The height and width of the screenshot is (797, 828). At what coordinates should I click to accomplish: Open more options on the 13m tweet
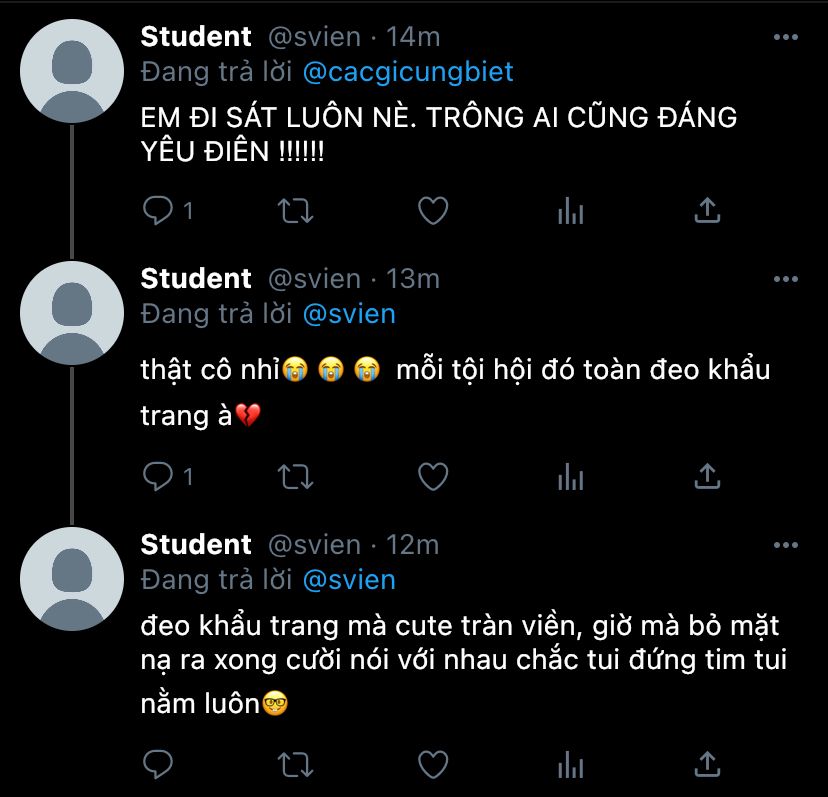[x=787, y=278]
